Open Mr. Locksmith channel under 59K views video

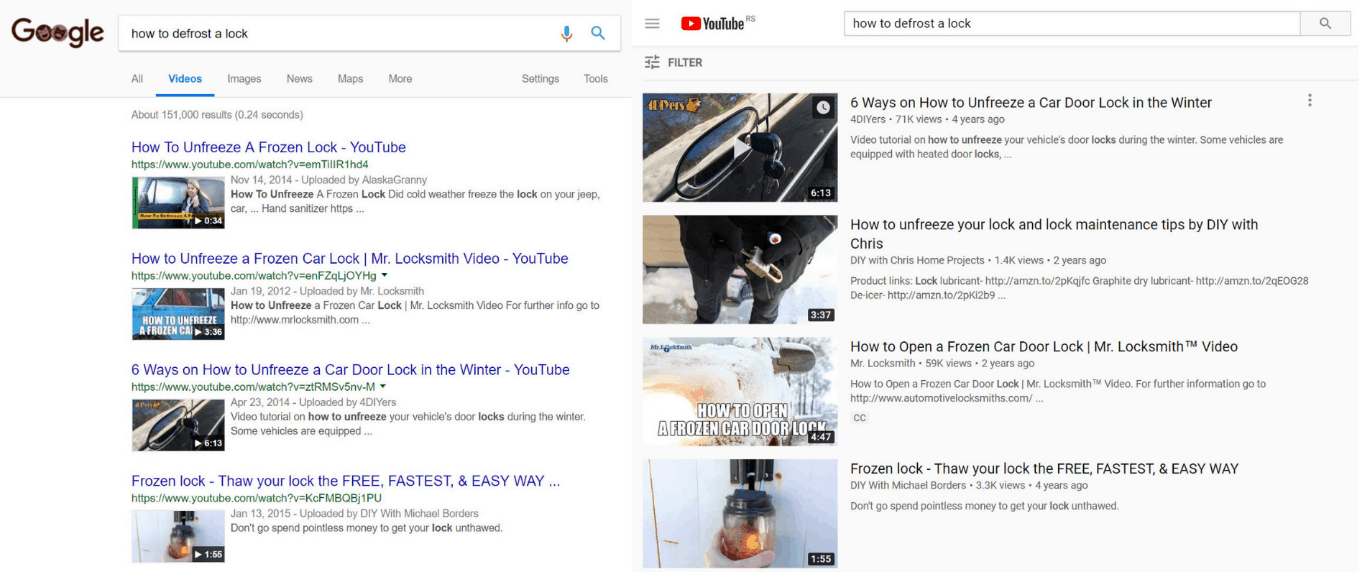point(883,363)
